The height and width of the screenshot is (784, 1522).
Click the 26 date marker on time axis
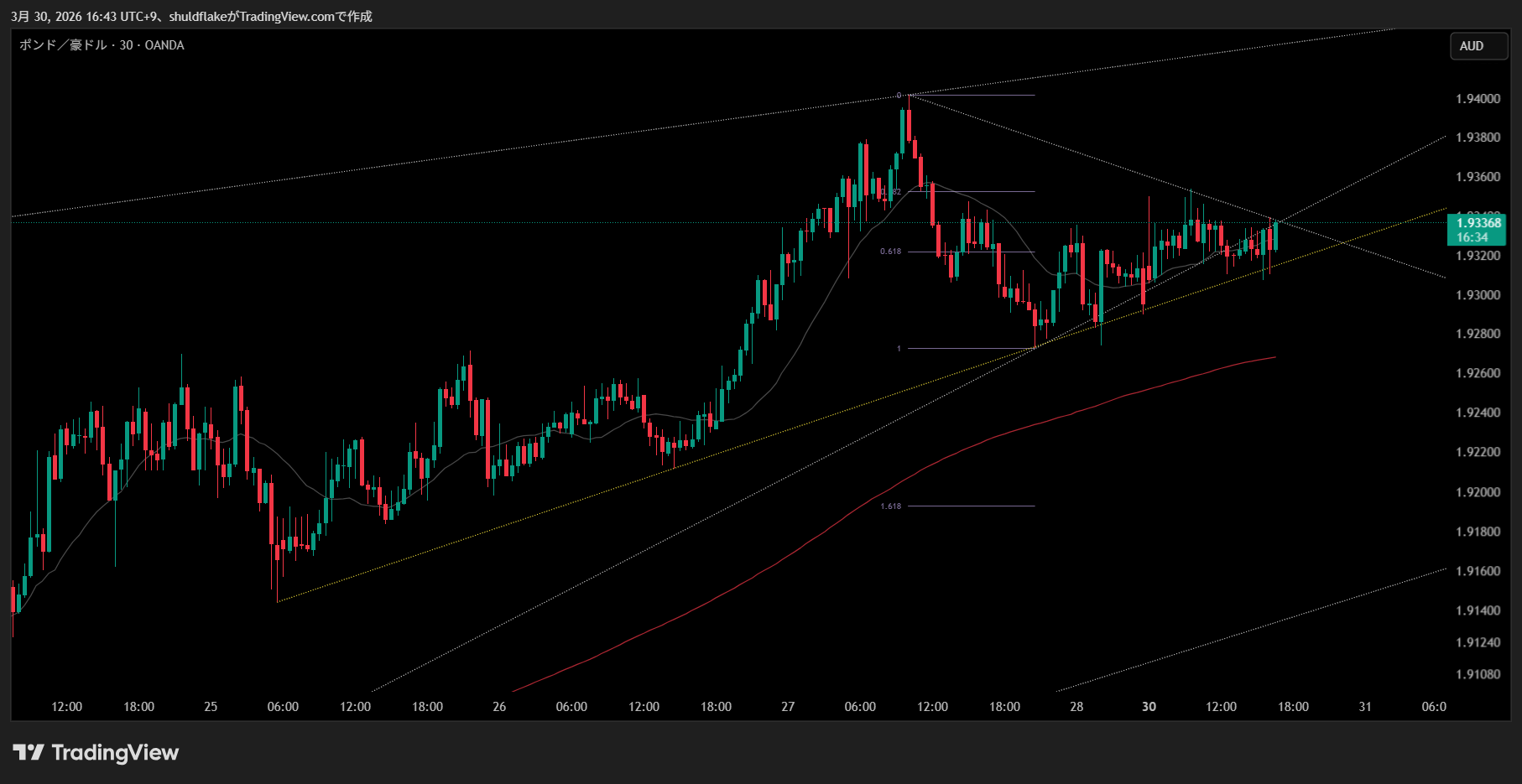click(x=499, y=707)
